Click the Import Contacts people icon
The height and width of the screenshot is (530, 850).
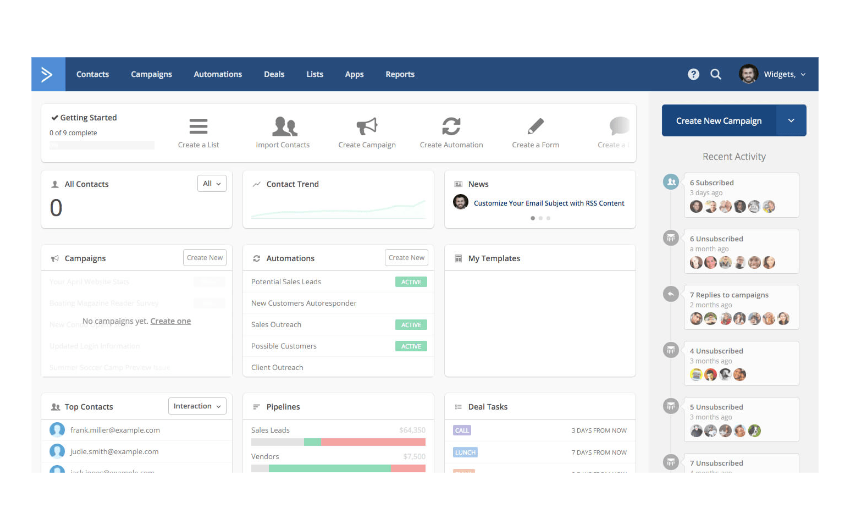(285, 126)
